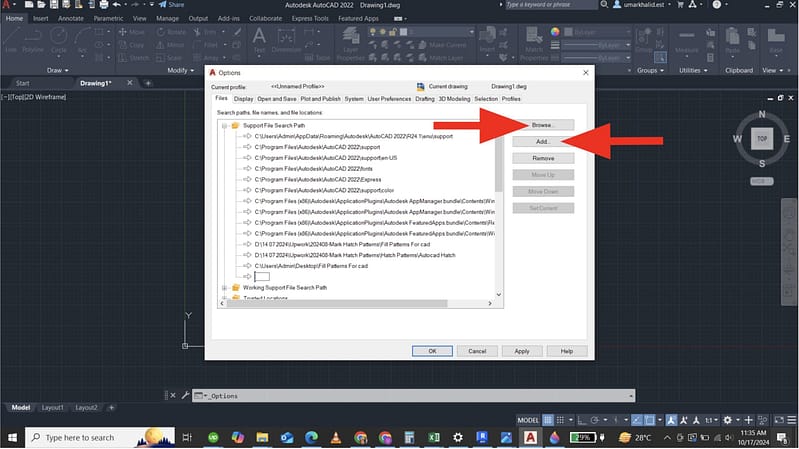This screenshot has height=449, width=799.
Task: Open the Measure tool in Utilities
Action: click(685, 42)
